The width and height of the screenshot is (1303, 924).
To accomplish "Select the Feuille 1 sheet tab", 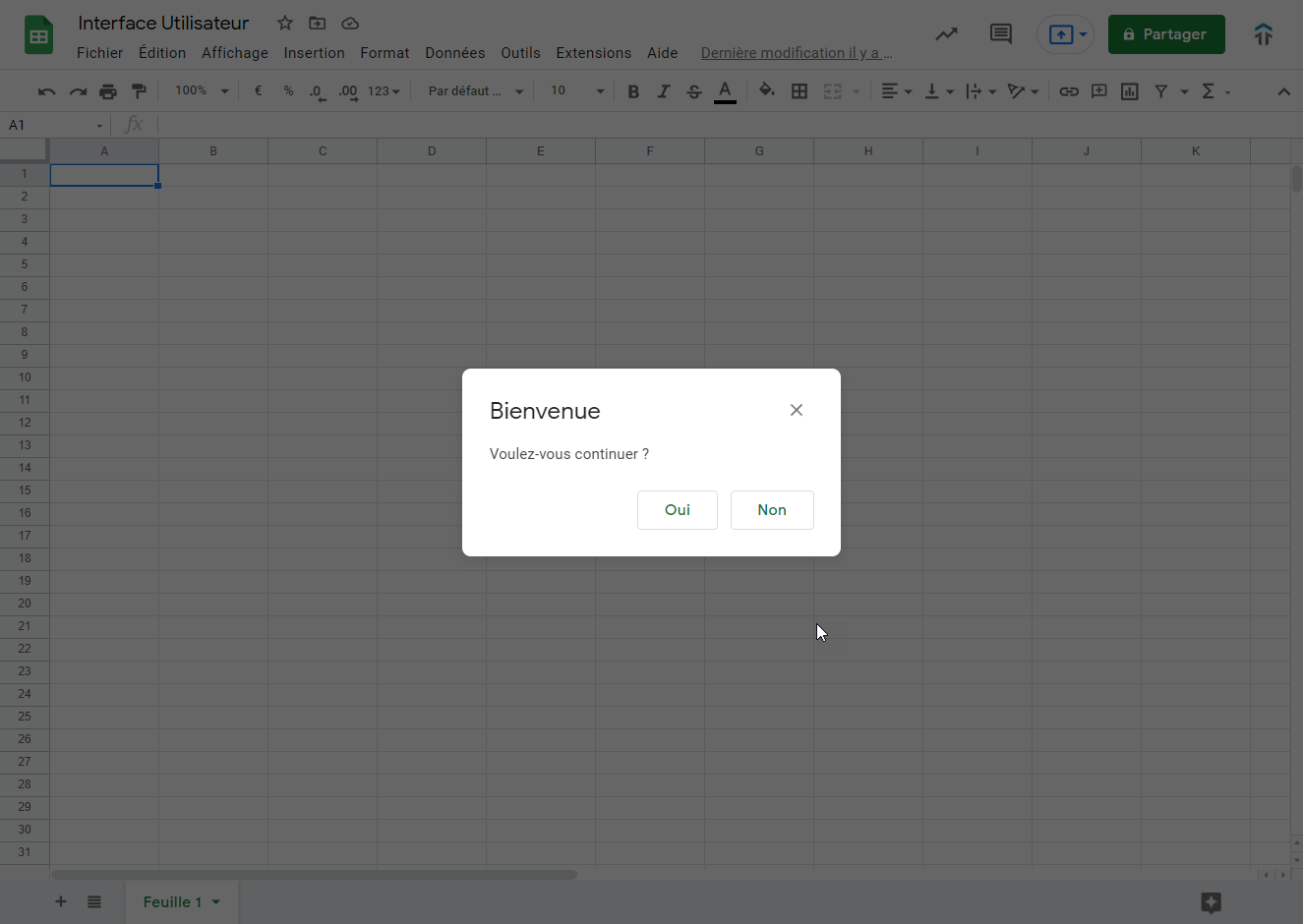I will [x=182, y=902].
